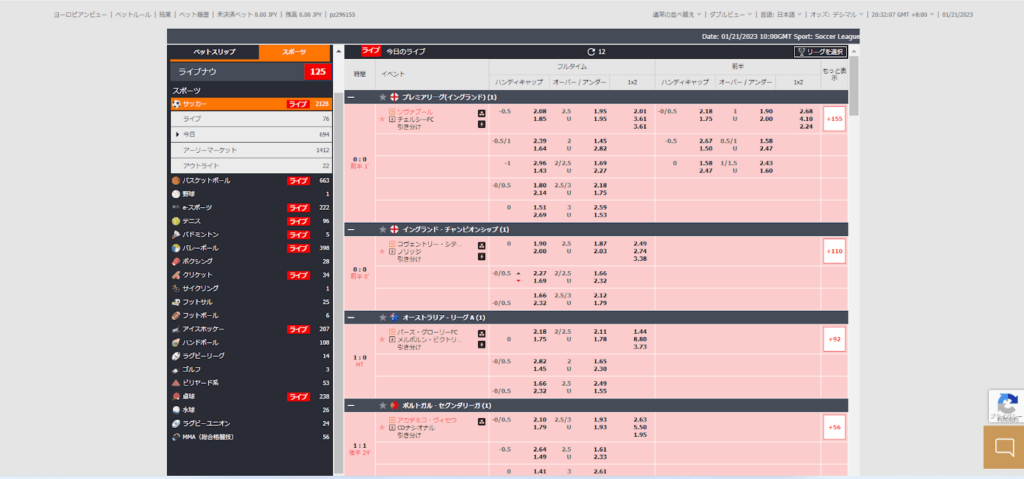
Task: Expand the 今日 submenu arrow
Action: (177, 134)
